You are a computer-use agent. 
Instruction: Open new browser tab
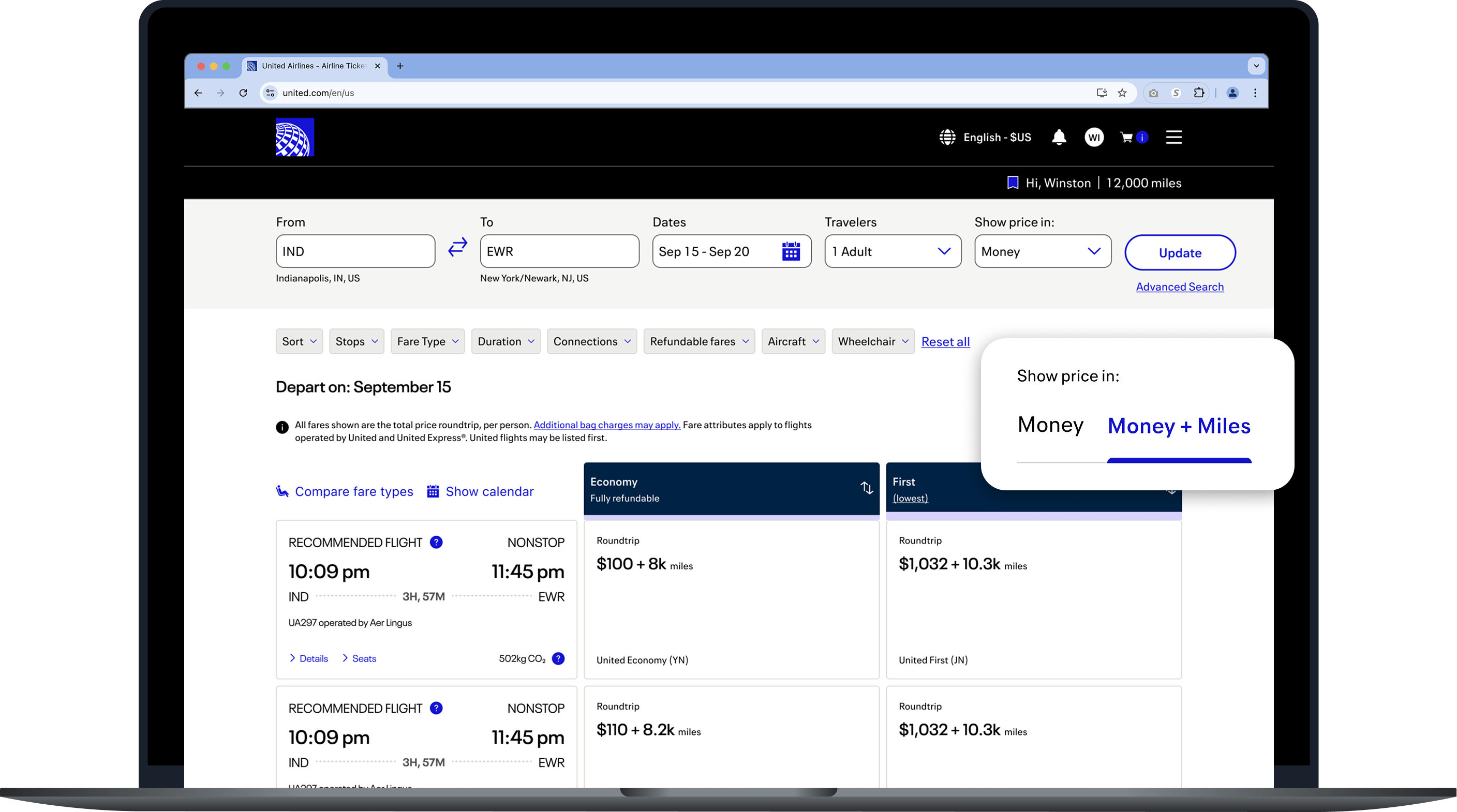click(400, 66)
